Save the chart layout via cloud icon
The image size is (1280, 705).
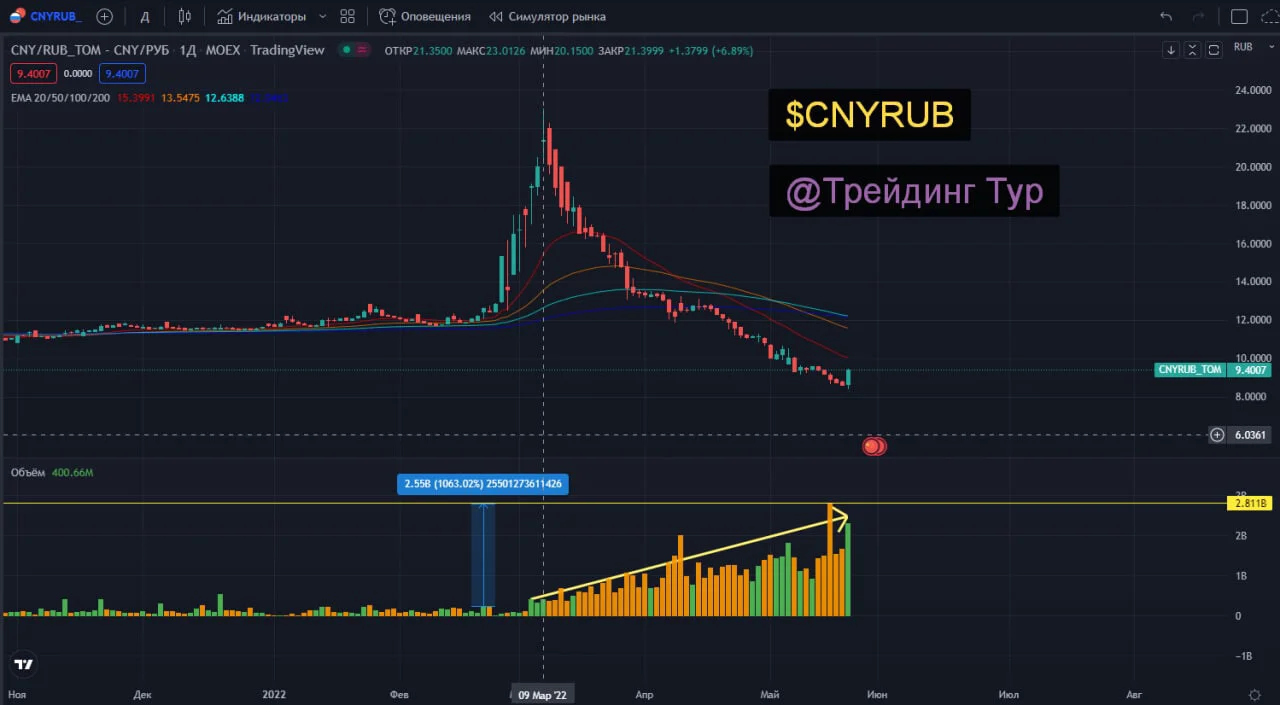click(1269, 16)
